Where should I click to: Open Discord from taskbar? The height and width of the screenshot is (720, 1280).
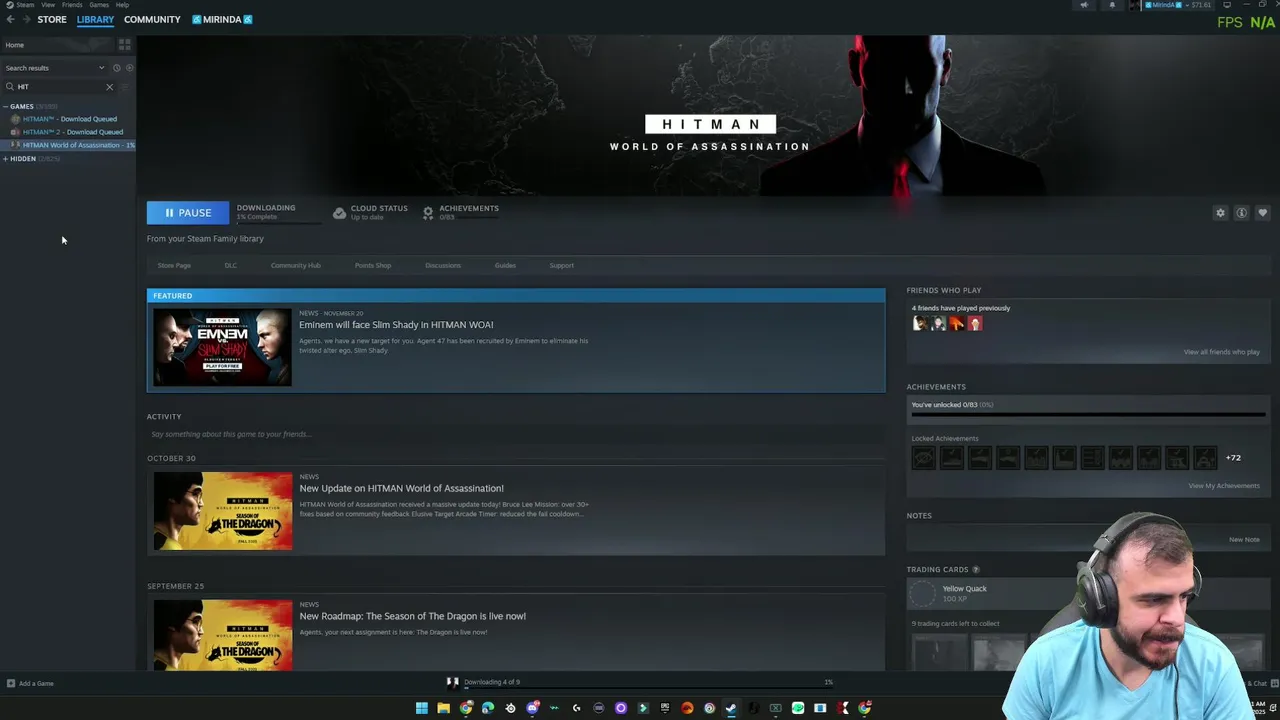click(x=532, y=708)
